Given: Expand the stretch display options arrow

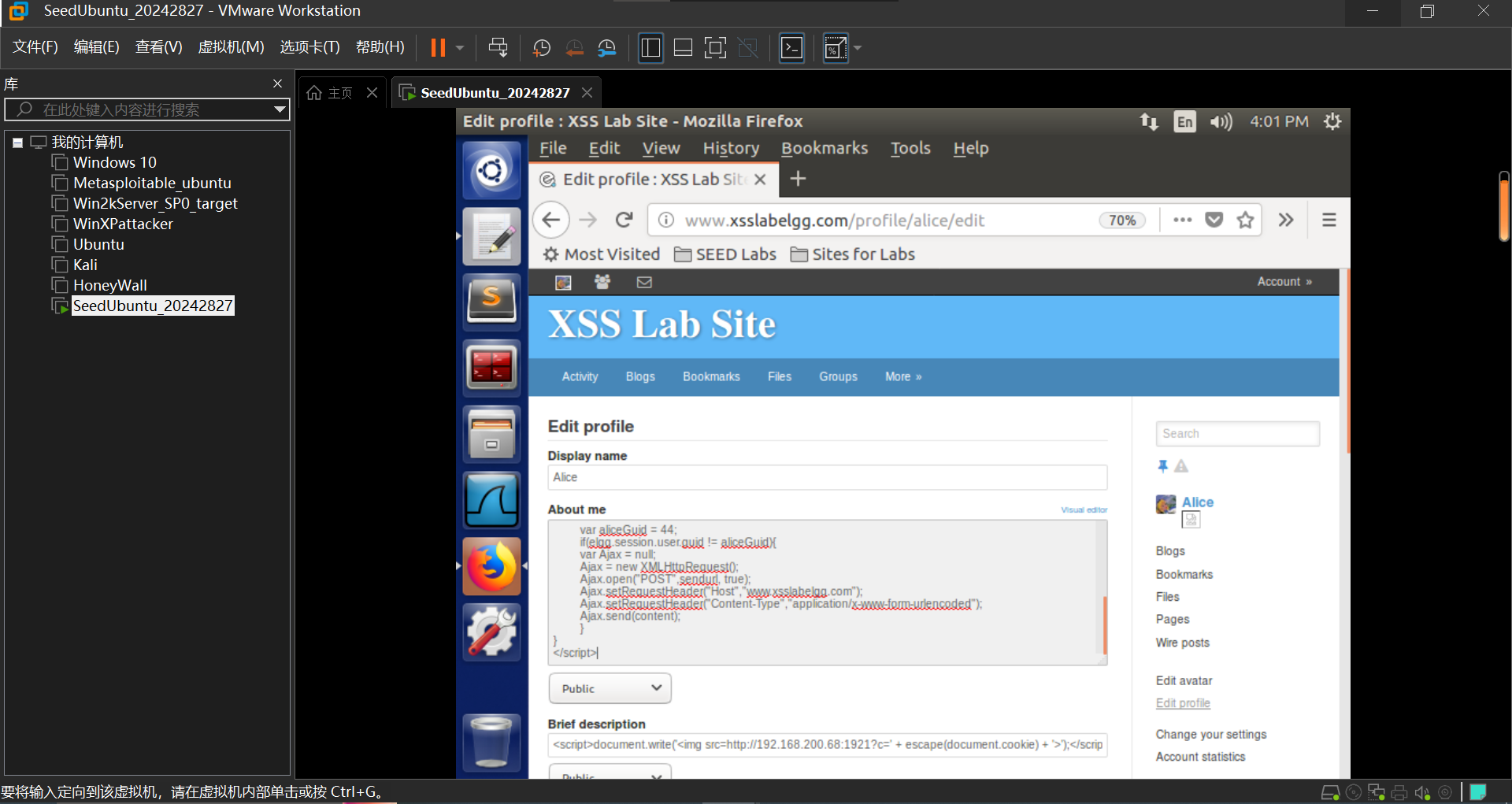Looking at the screenshot, I should 858,48.
